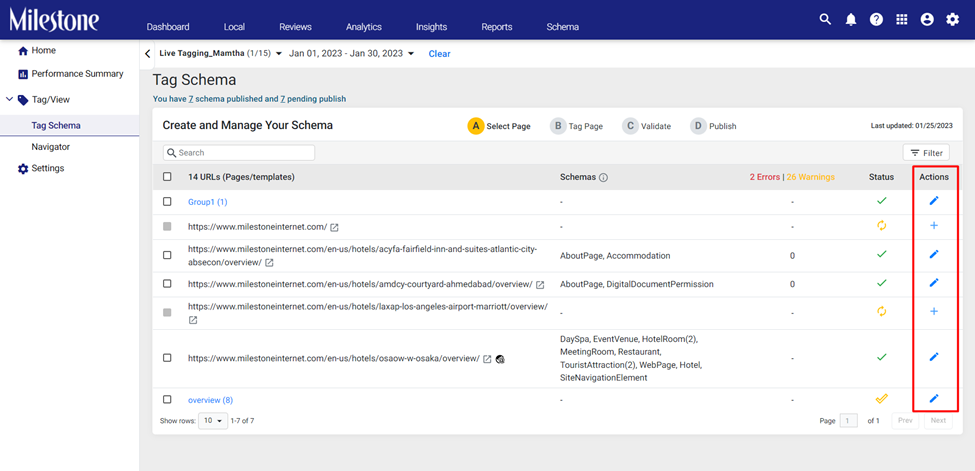
Task: Click the Select Page step A
Action: [x=499, y=126]
